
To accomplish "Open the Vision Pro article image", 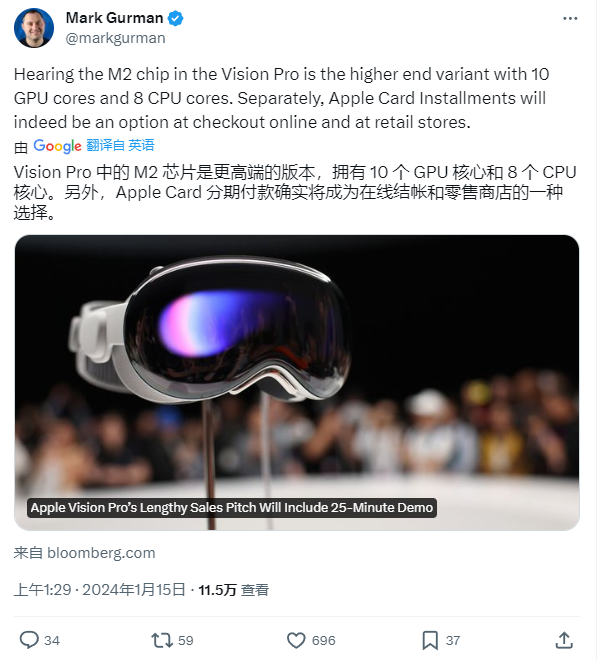I will [x=298, y=383].
